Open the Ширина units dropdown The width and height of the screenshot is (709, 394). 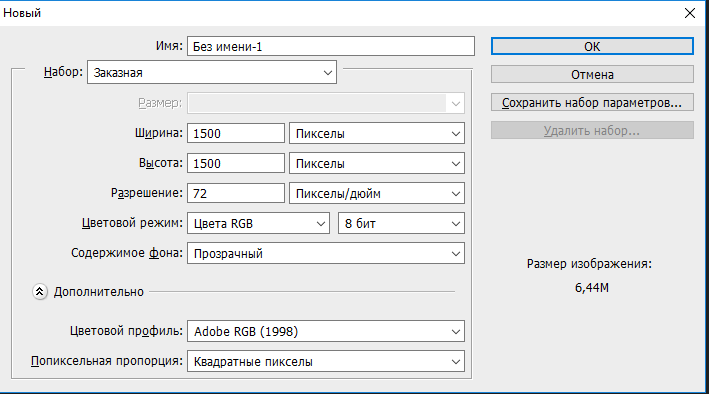(377, 133)
